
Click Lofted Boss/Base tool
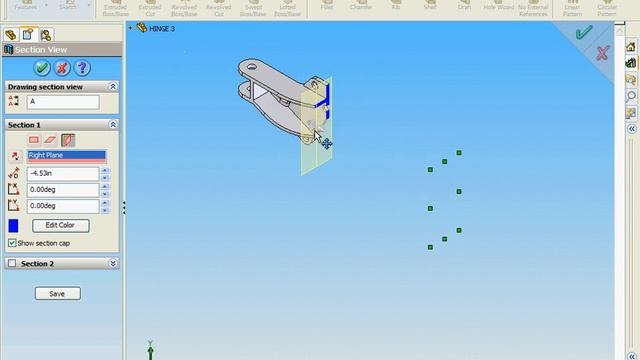(x=287, y=8)
